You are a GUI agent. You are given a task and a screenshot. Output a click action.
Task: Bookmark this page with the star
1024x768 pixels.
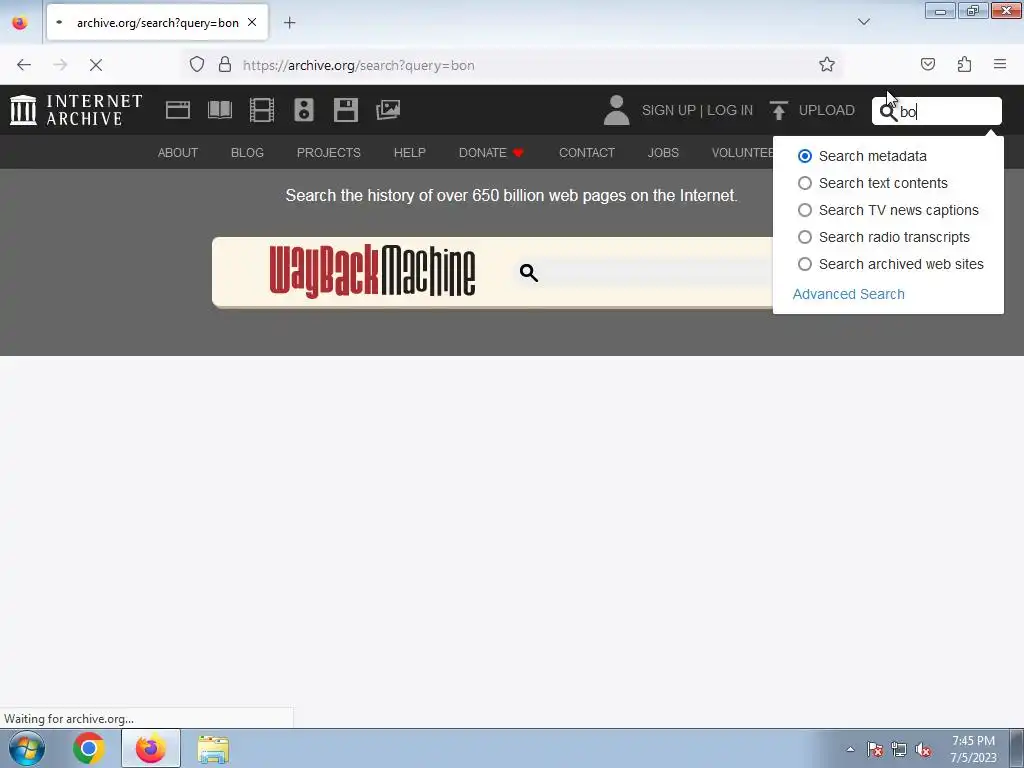[x=827, y=65]
